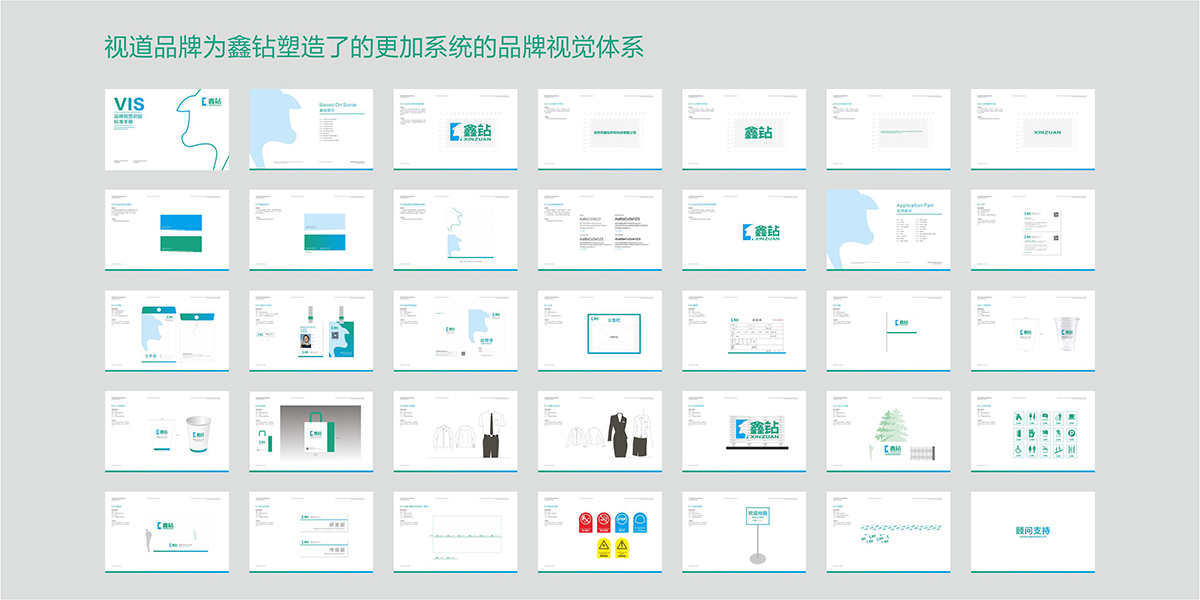Open the 'XINZUAN' English wordmark page
The image size is (1200, 600).
tap(1033, 129)
